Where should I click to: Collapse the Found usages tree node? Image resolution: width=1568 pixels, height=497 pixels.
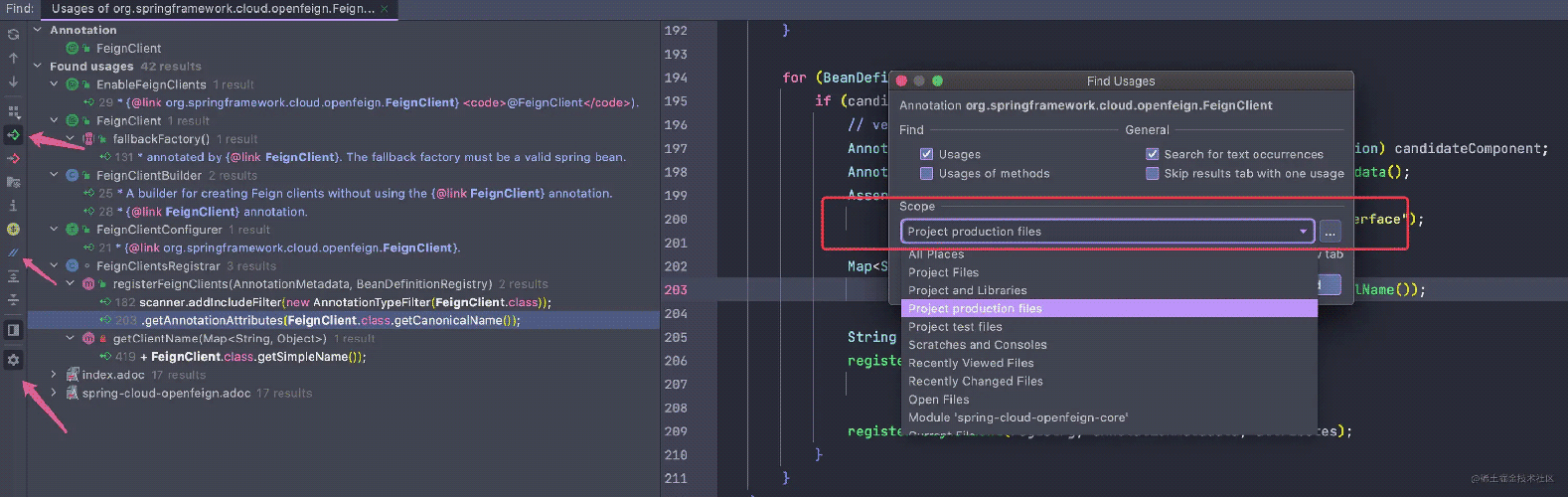click(38, 67)
